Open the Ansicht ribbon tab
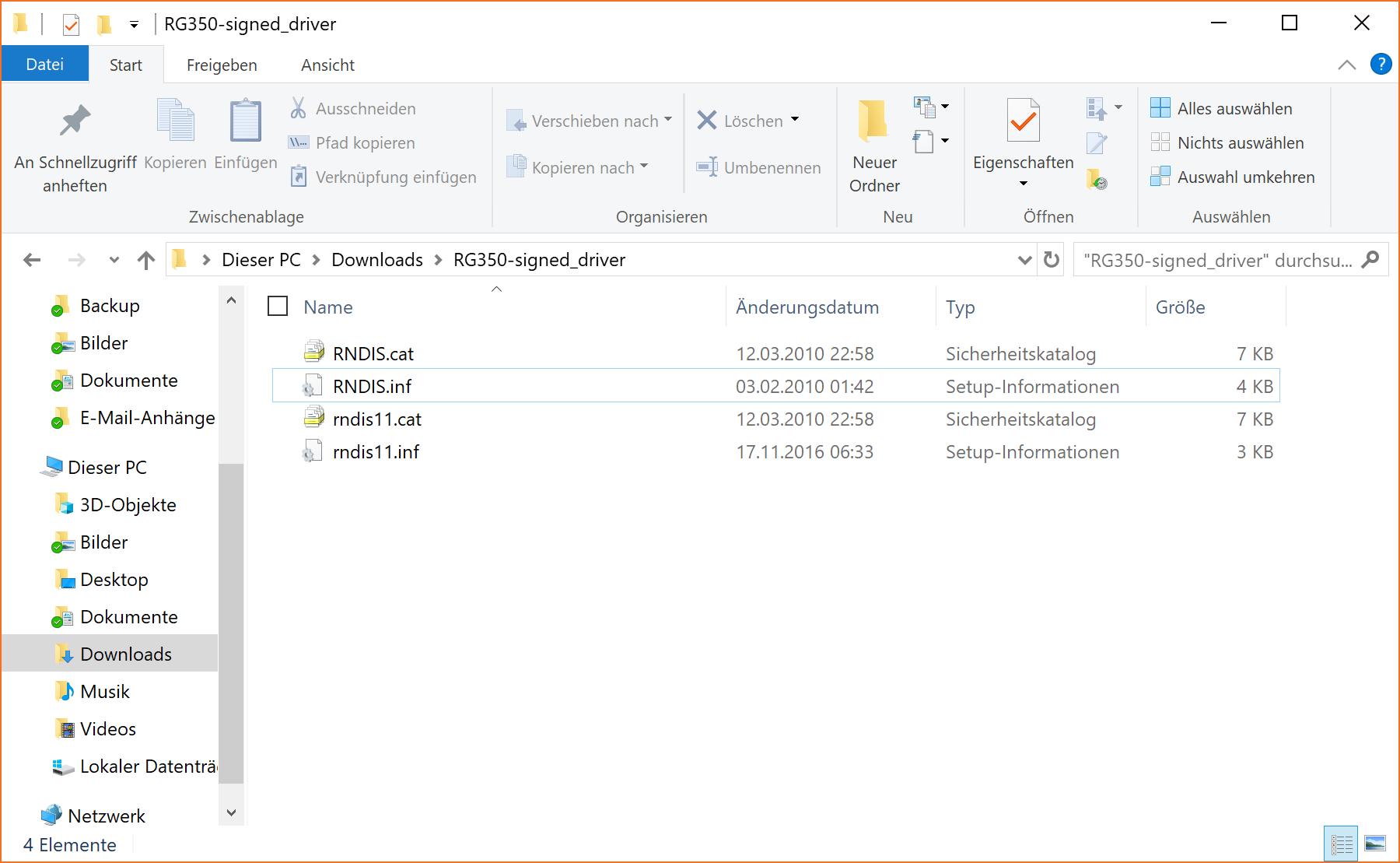Screen dimensions: 1400x863 [327, 65]
